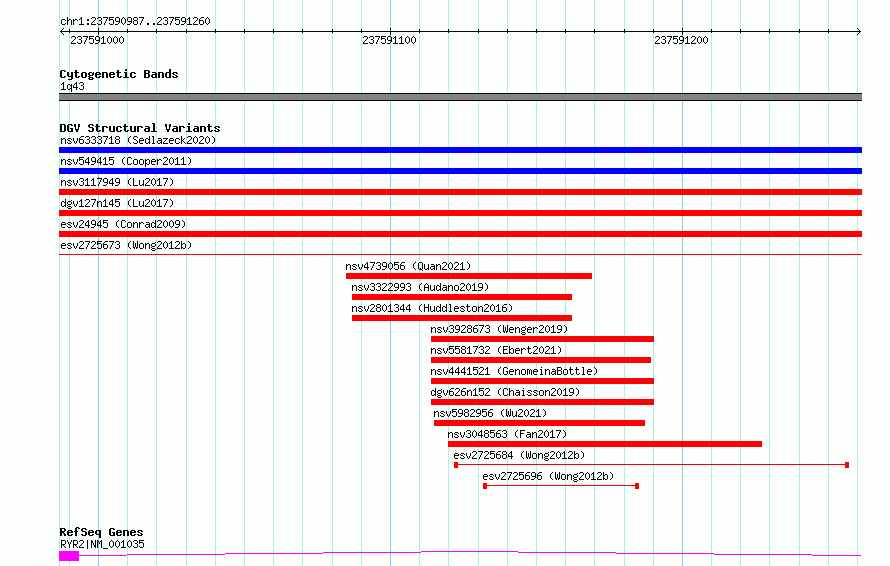Click the dgv127n145 (Lu2017) label
The image size is (890, 566).
click(x=117, y=203)
